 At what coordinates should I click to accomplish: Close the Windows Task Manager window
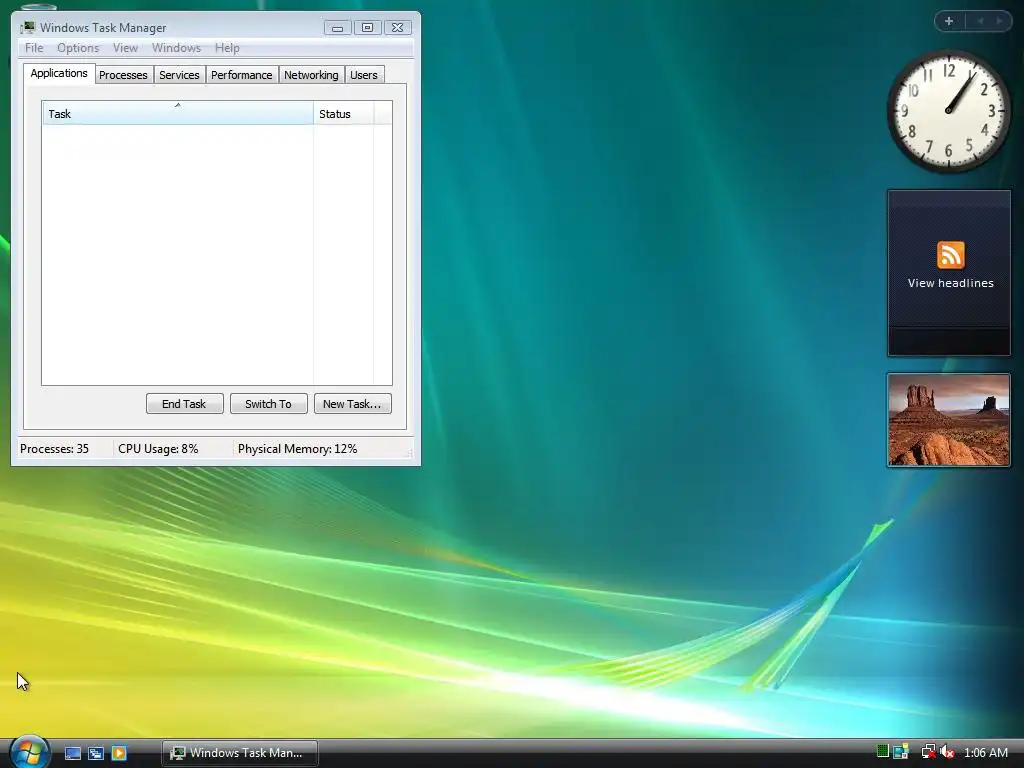pyautogui.click(x=398, y=27)
